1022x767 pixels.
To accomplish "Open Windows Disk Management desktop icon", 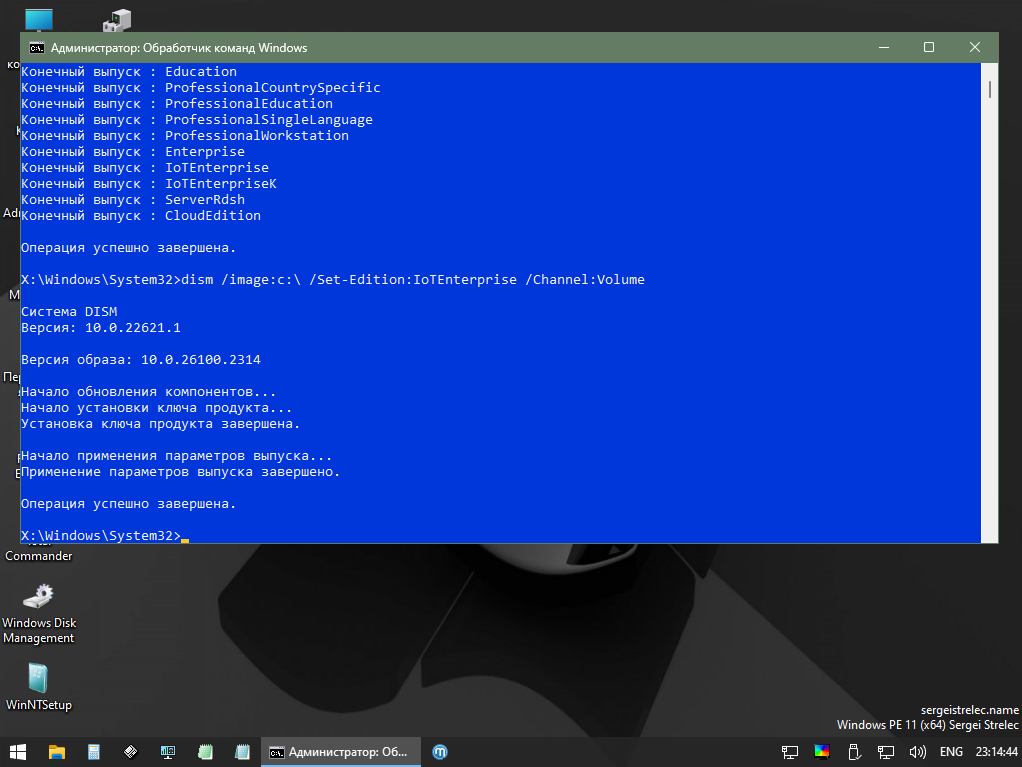I will 38,597.
